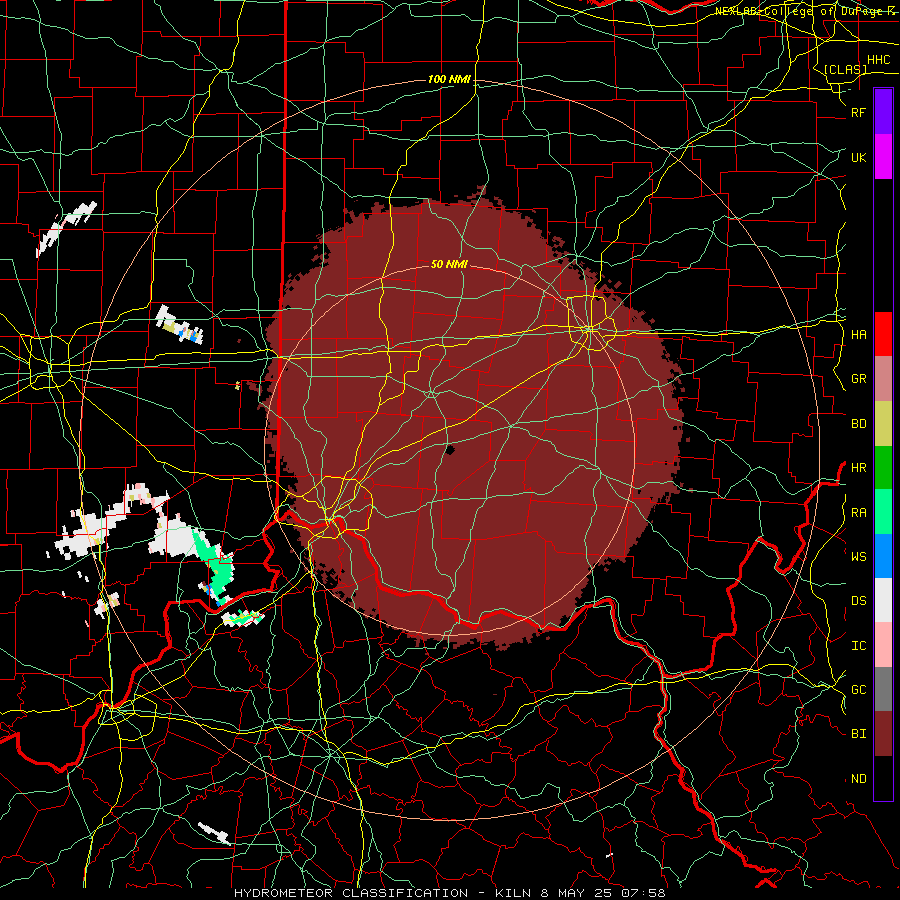Click the maroon BI legend swatch
This screenshot has width=900, height=900.
(x=883, y=734)
